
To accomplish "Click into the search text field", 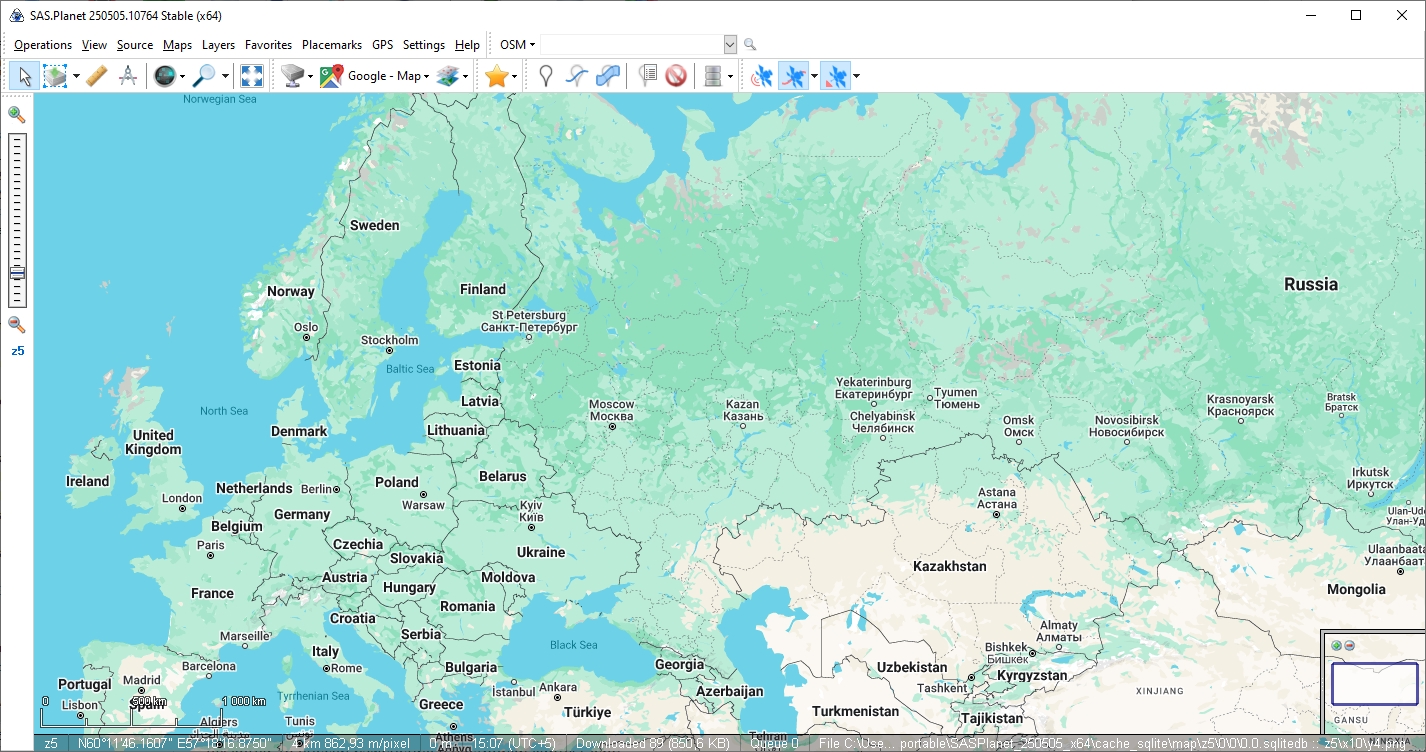I will [x=630, y=45].
